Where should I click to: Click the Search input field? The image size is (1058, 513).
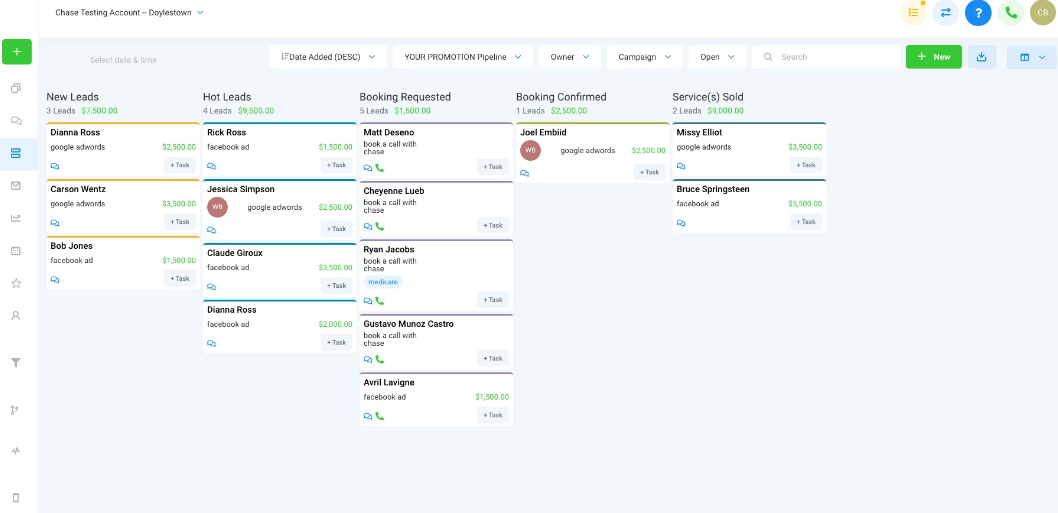click(826, 57)
